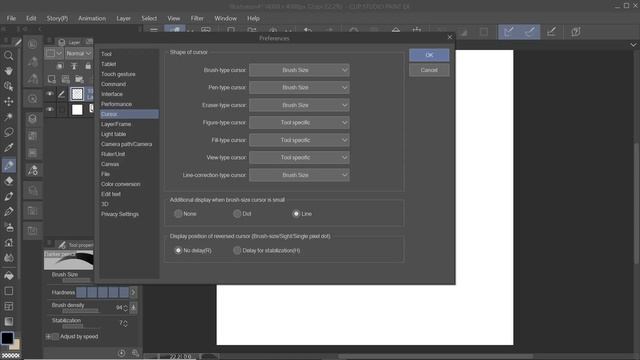
Task: Hide the top selected layer eye
Action: pos(50,94)
